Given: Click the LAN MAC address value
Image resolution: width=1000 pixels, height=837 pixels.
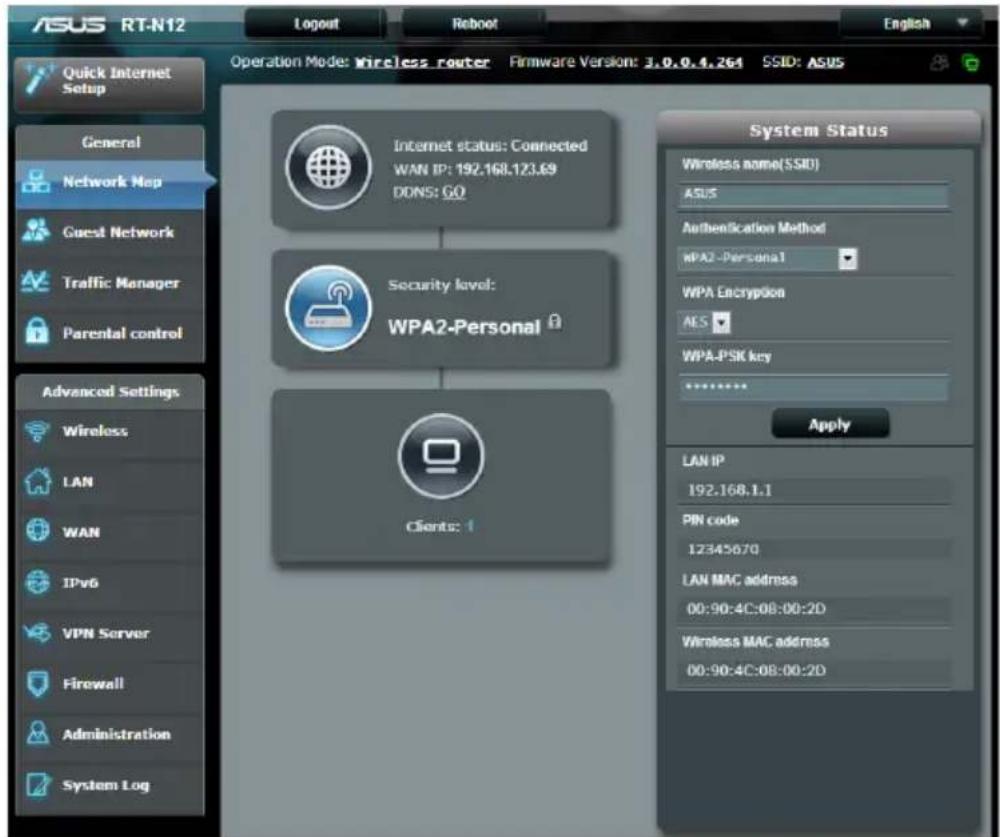Looking at the screenshot, I should click(x=756, y=609).
